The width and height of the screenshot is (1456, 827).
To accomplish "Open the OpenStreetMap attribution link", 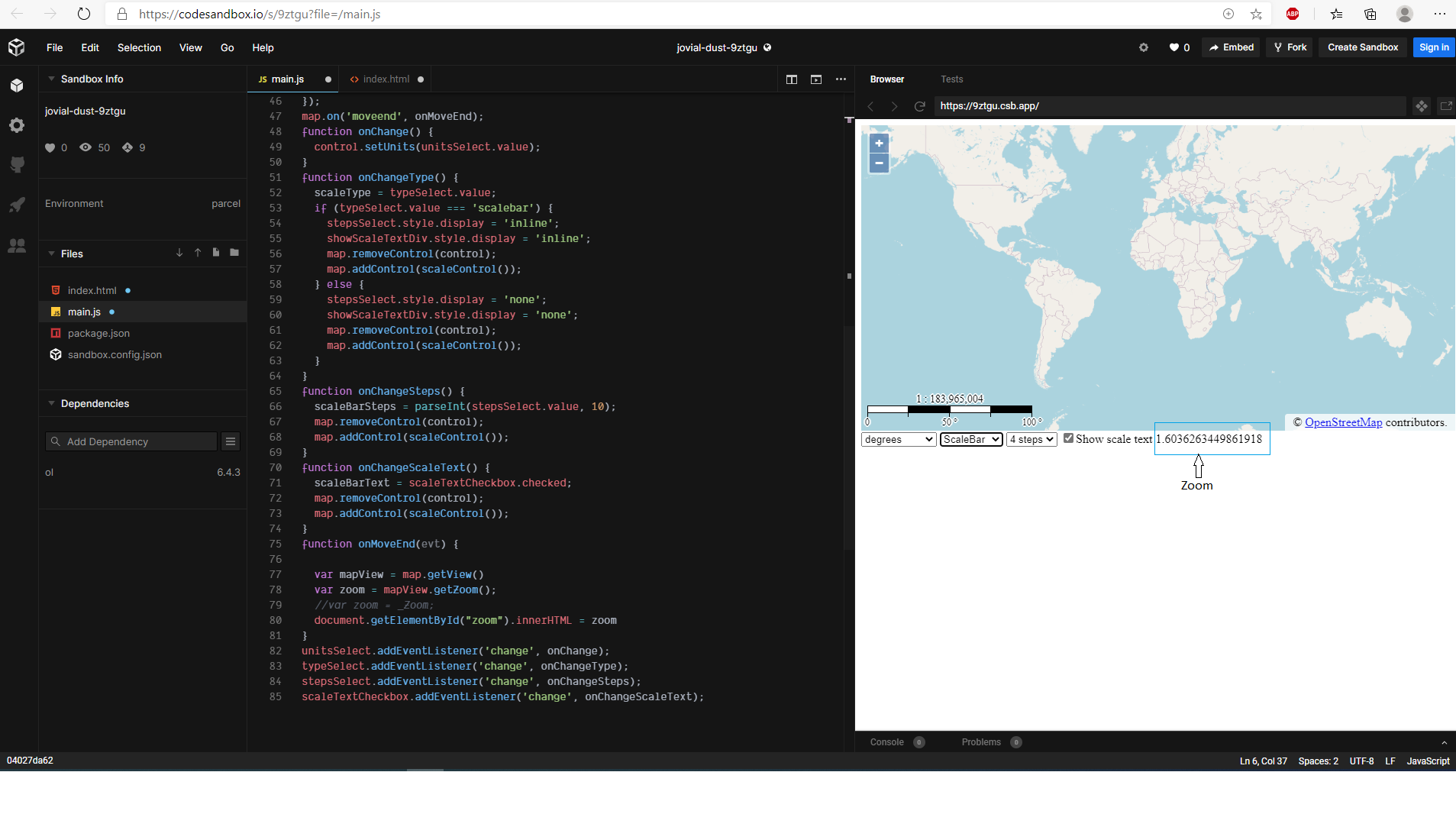I will (1343, 422).
